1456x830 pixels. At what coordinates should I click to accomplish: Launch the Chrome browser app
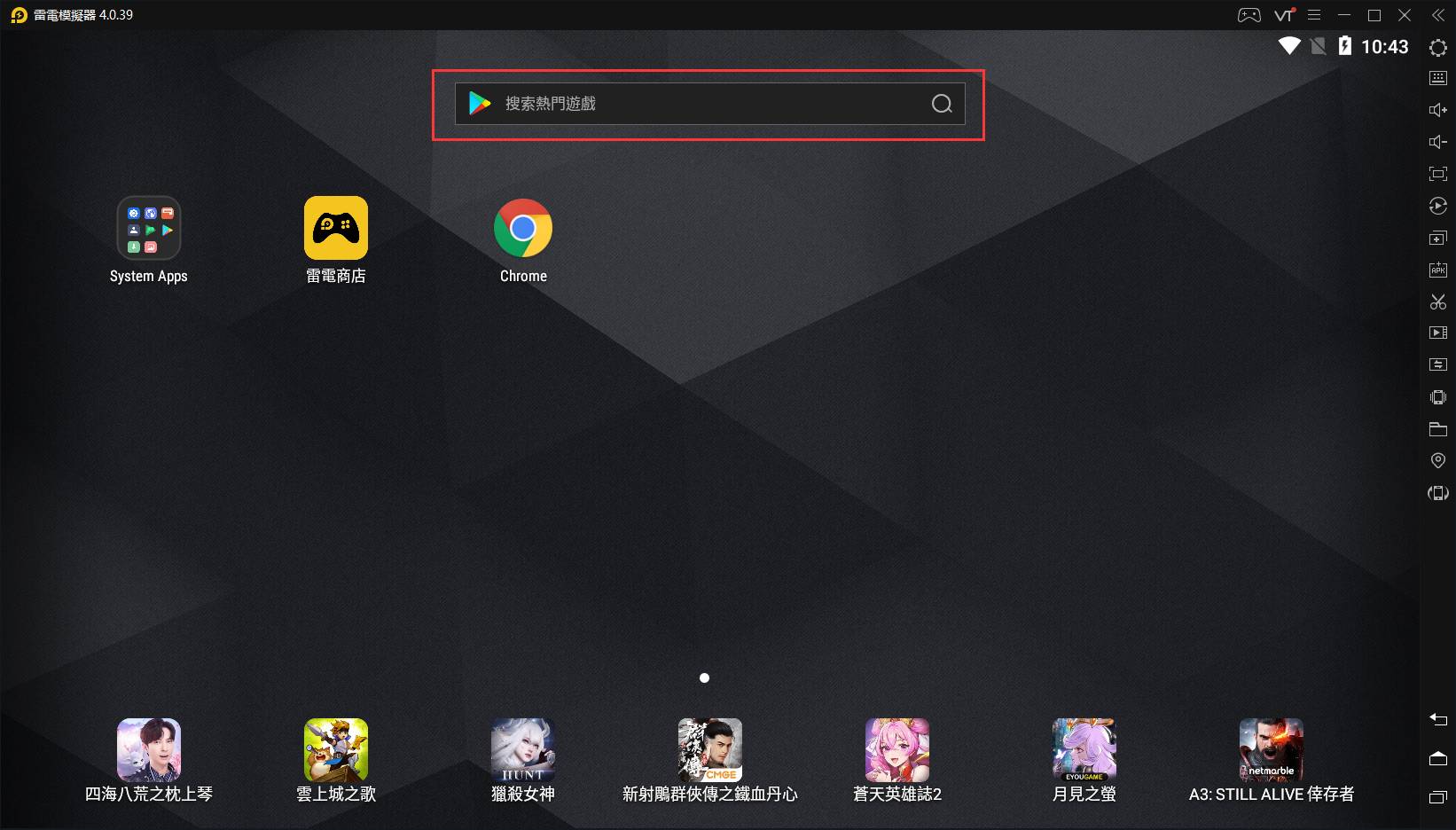click(x=523, y=229)
